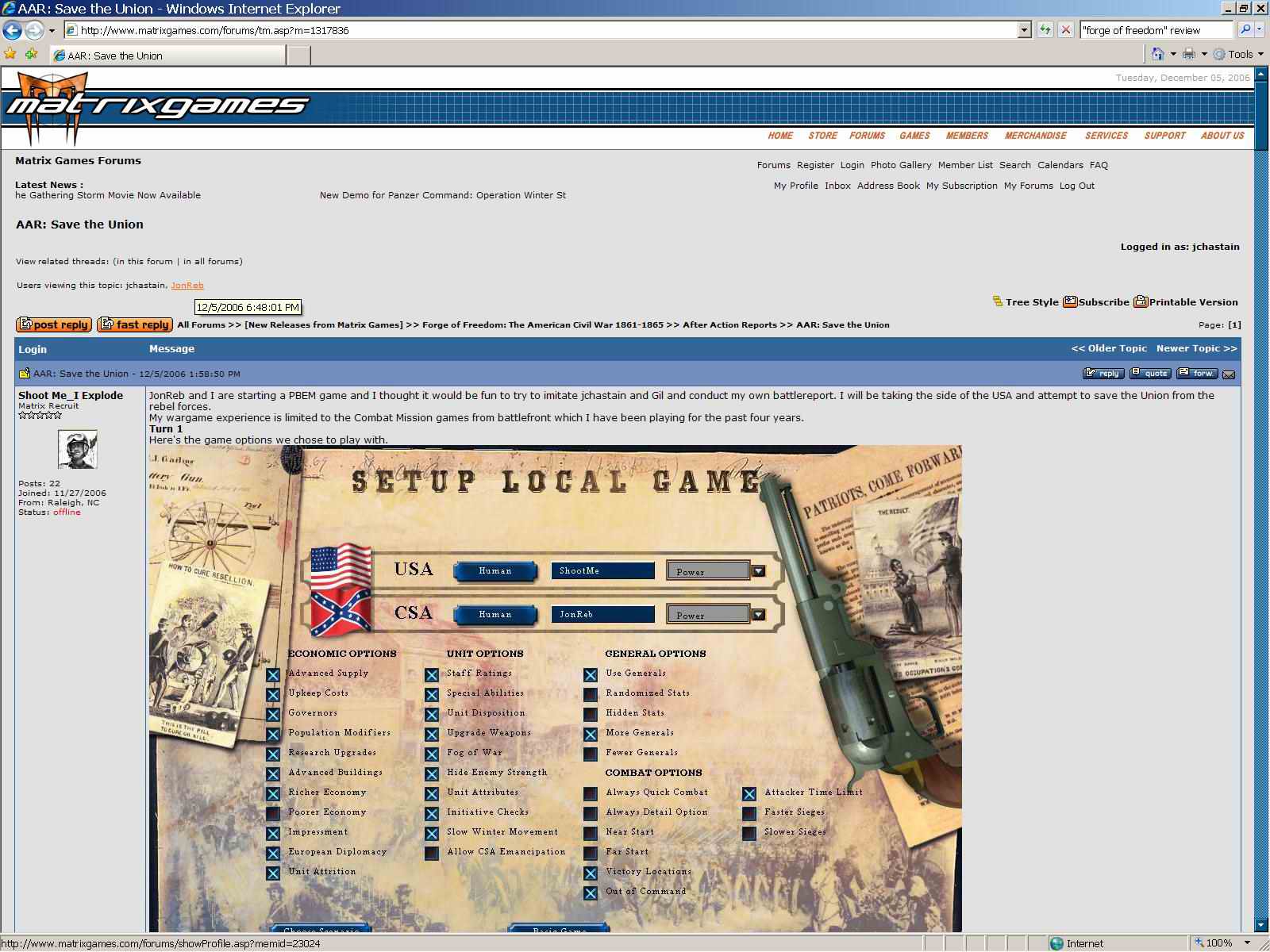Click the Add to Favorites icon

coord(32,54)
